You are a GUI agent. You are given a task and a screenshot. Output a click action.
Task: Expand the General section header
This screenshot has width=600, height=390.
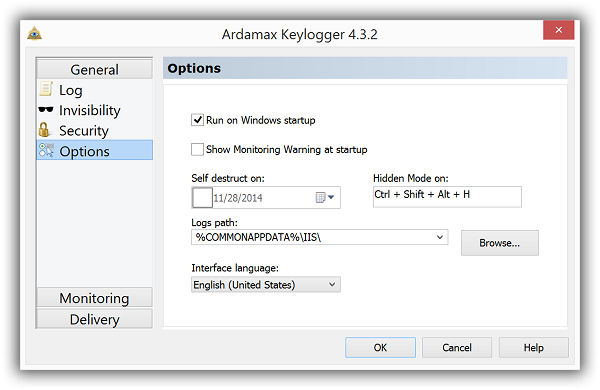pyautogui.click(x=95, y=69)
